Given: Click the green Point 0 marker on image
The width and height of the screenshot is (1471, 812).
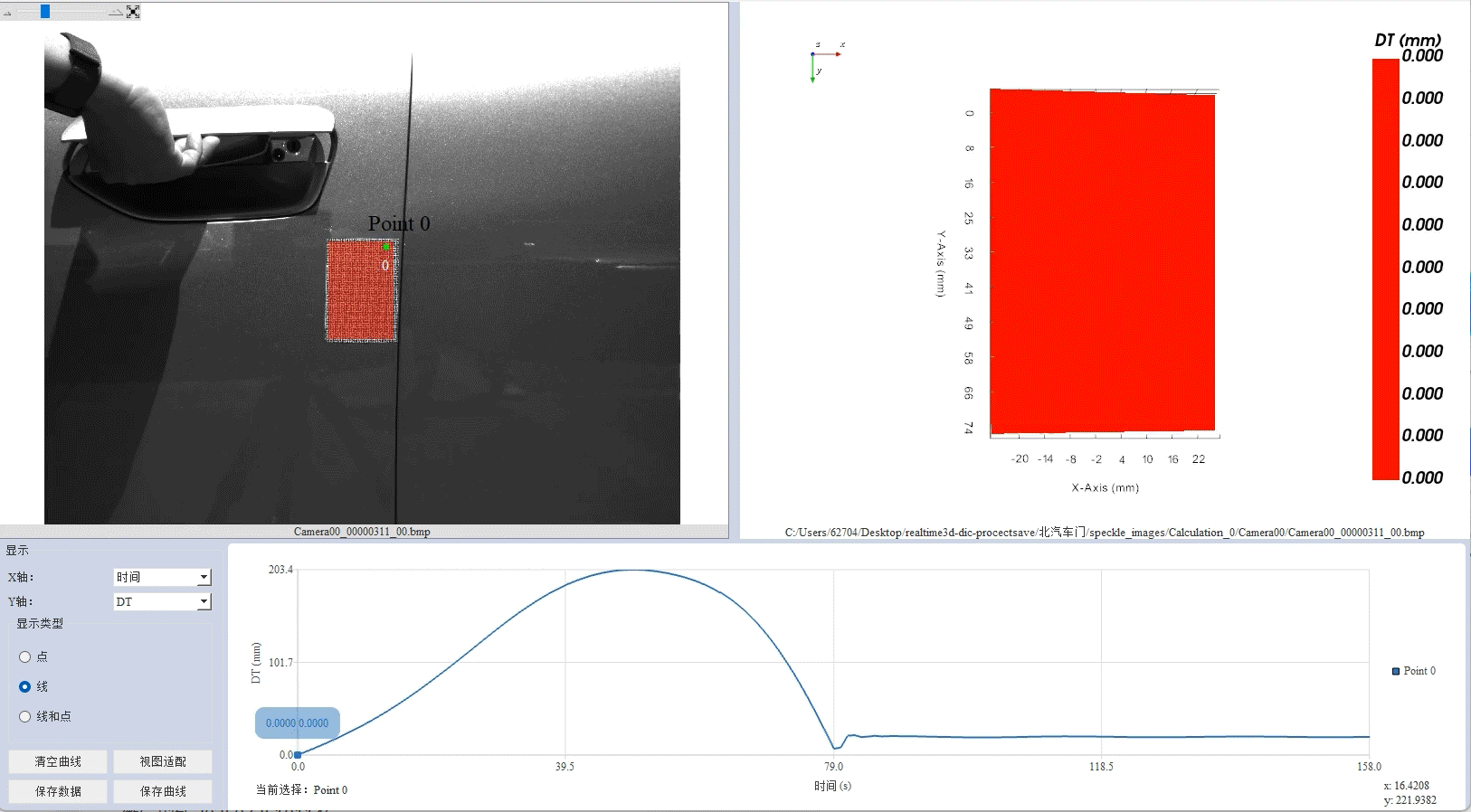Looking at the screenshot, I should (386, 247).
